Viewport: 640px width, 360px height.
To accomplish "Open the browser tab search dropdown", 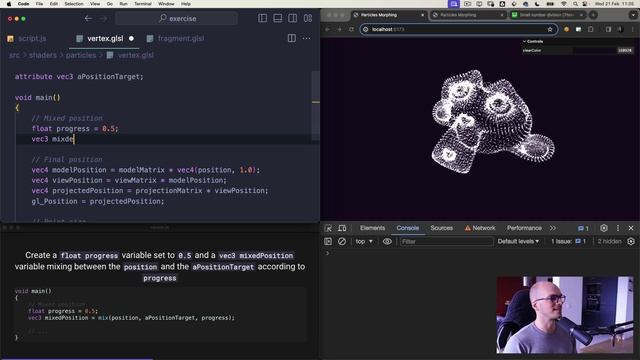I will (x=633, y=15).
